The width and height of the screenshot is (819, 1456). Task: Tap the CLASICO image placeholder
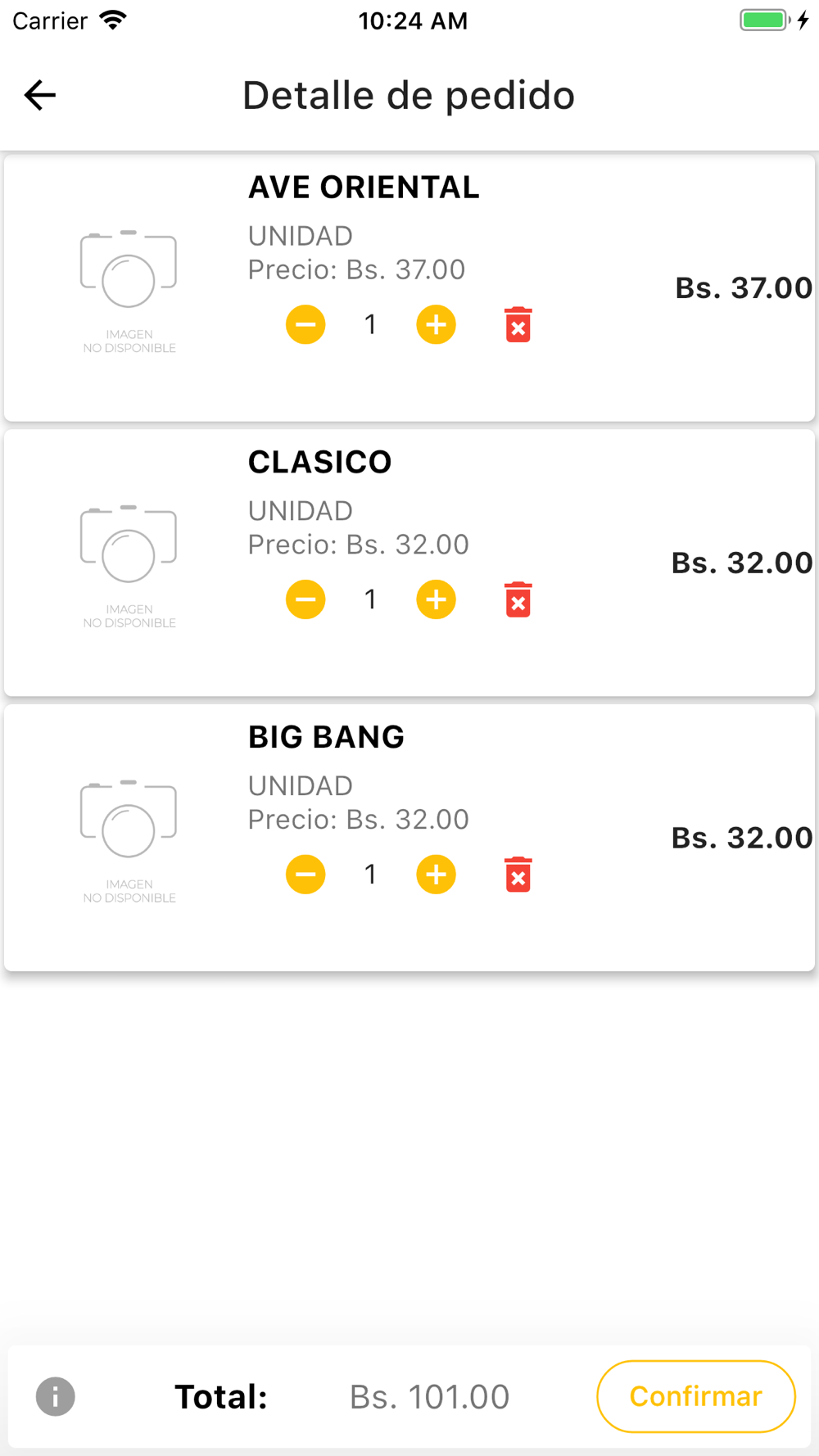pyautogui.click(x=129, y=564)
